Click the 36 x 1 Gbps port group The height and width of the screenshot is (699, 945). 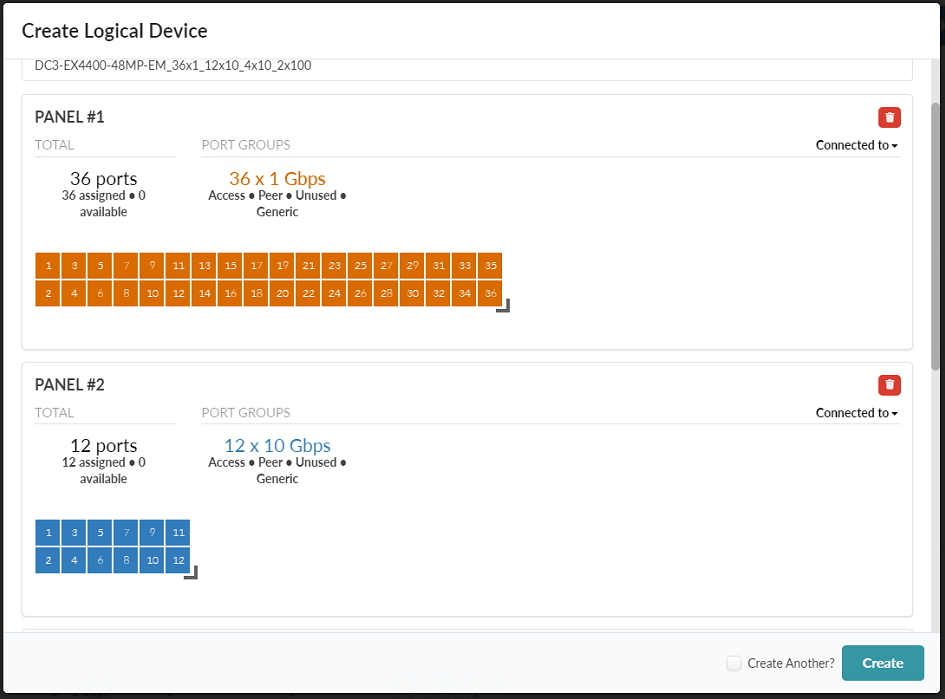(x=277, y=179)
